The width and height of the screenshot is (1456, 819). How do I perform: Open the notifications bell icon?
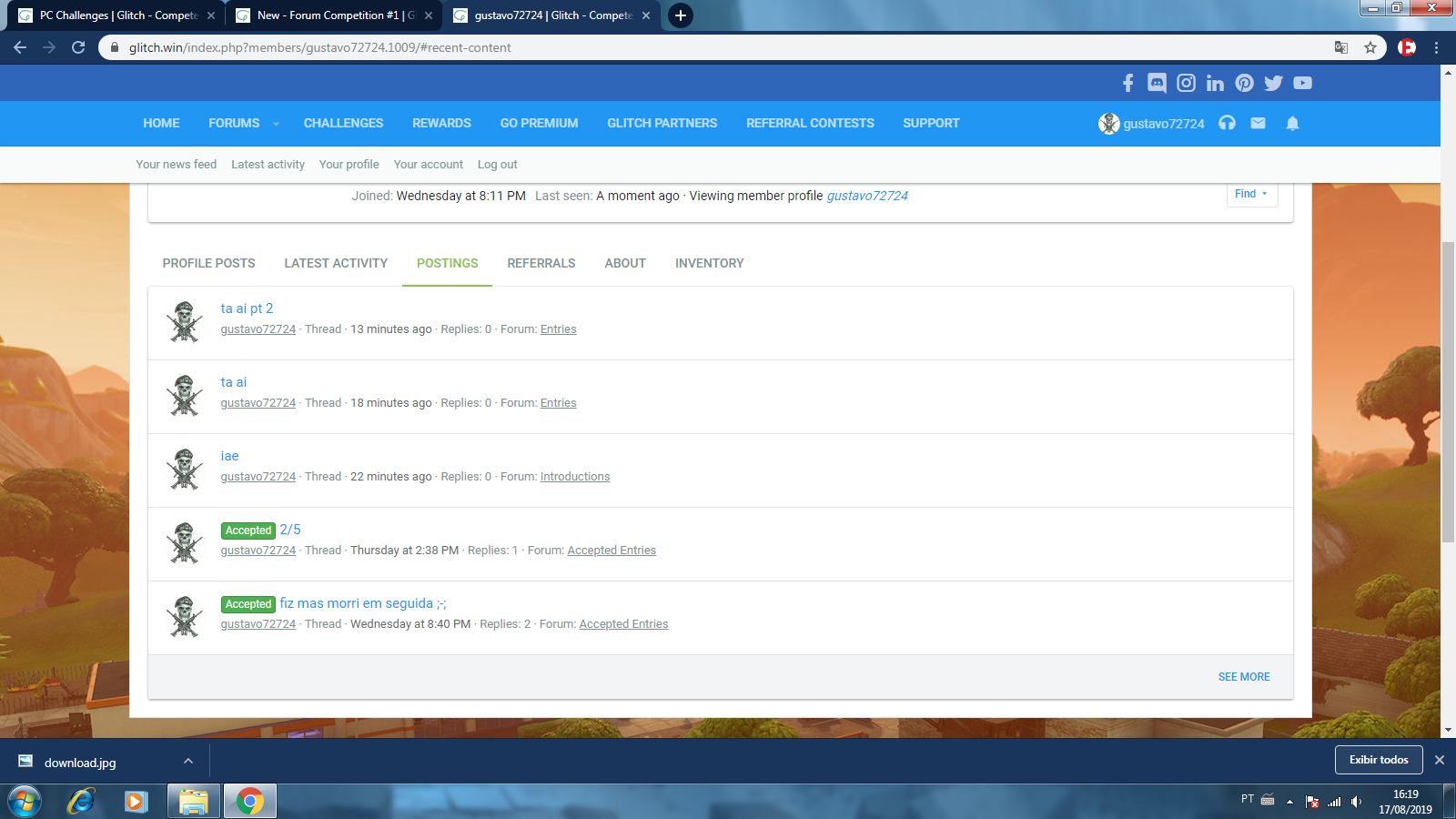point(1292,124)
